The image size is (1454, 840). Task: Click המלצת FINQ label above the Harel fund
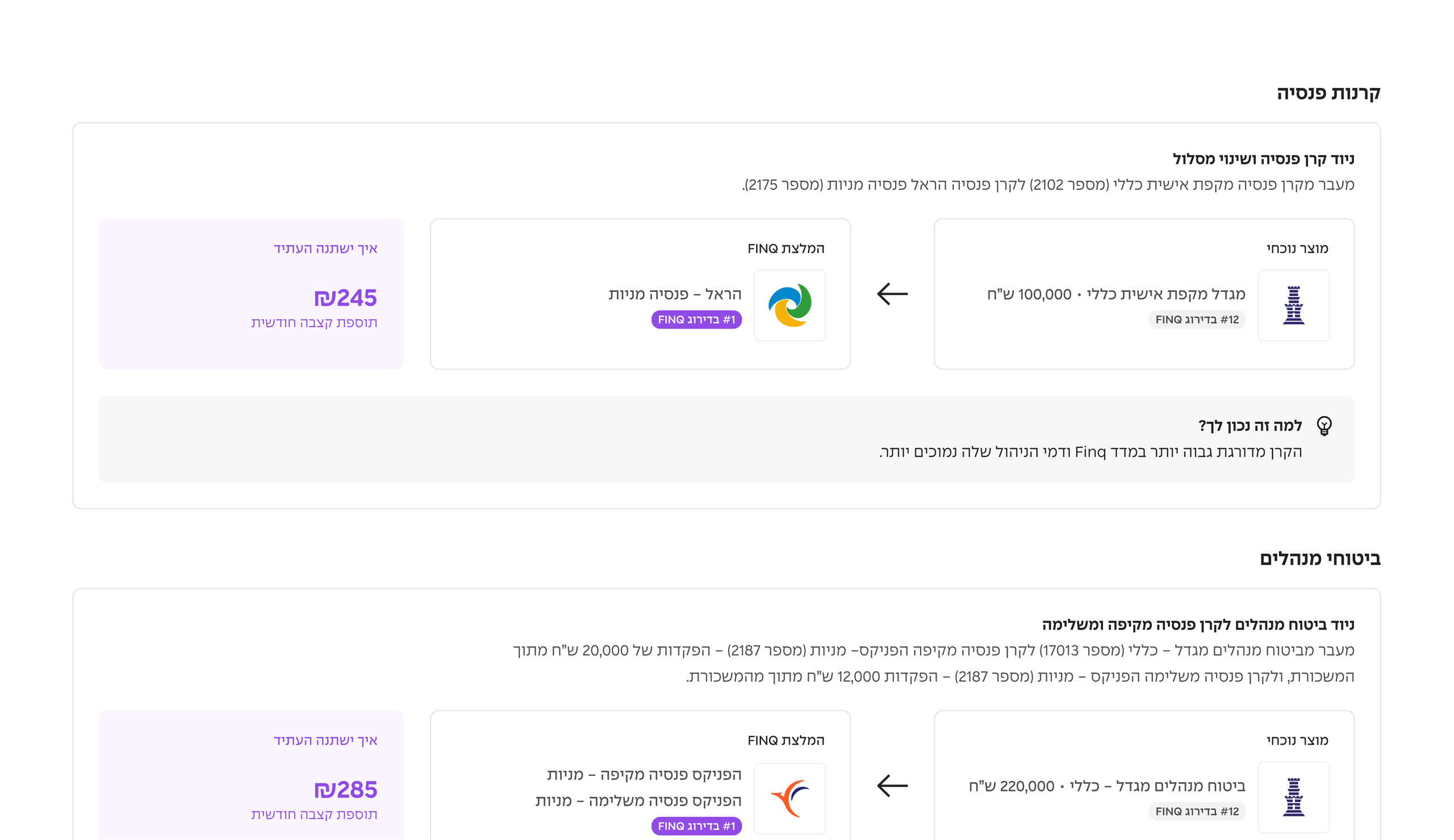[x=786, y=249]
